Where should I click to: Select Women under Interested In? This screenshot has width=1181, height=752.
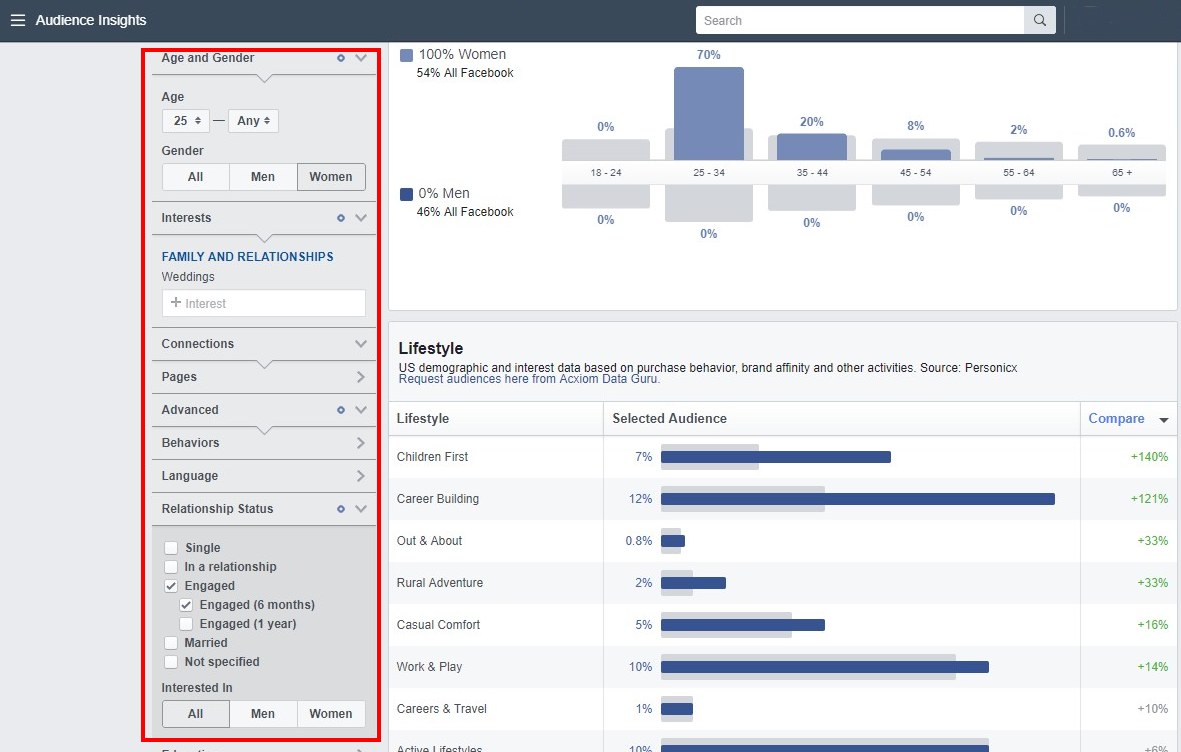331,713
